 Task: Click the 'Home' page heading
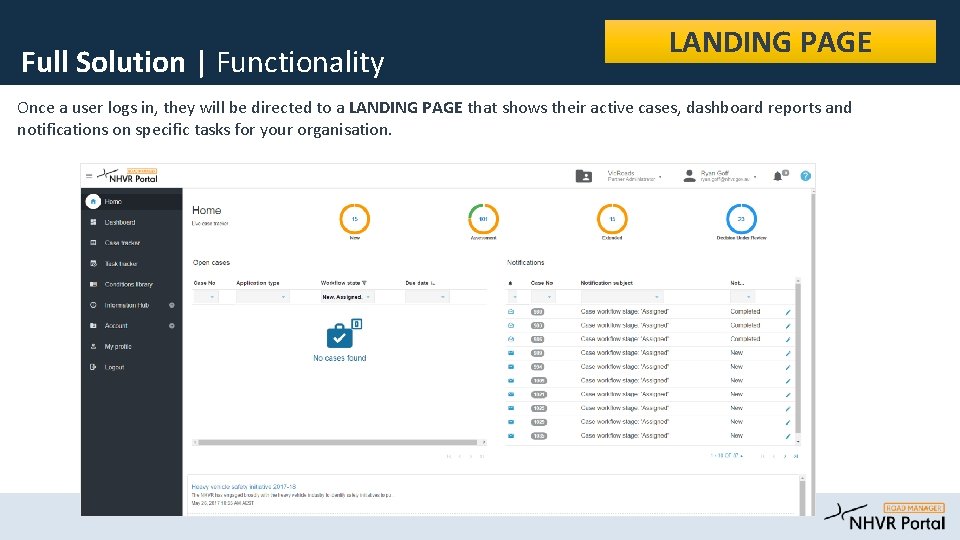[x=206, y=210]
